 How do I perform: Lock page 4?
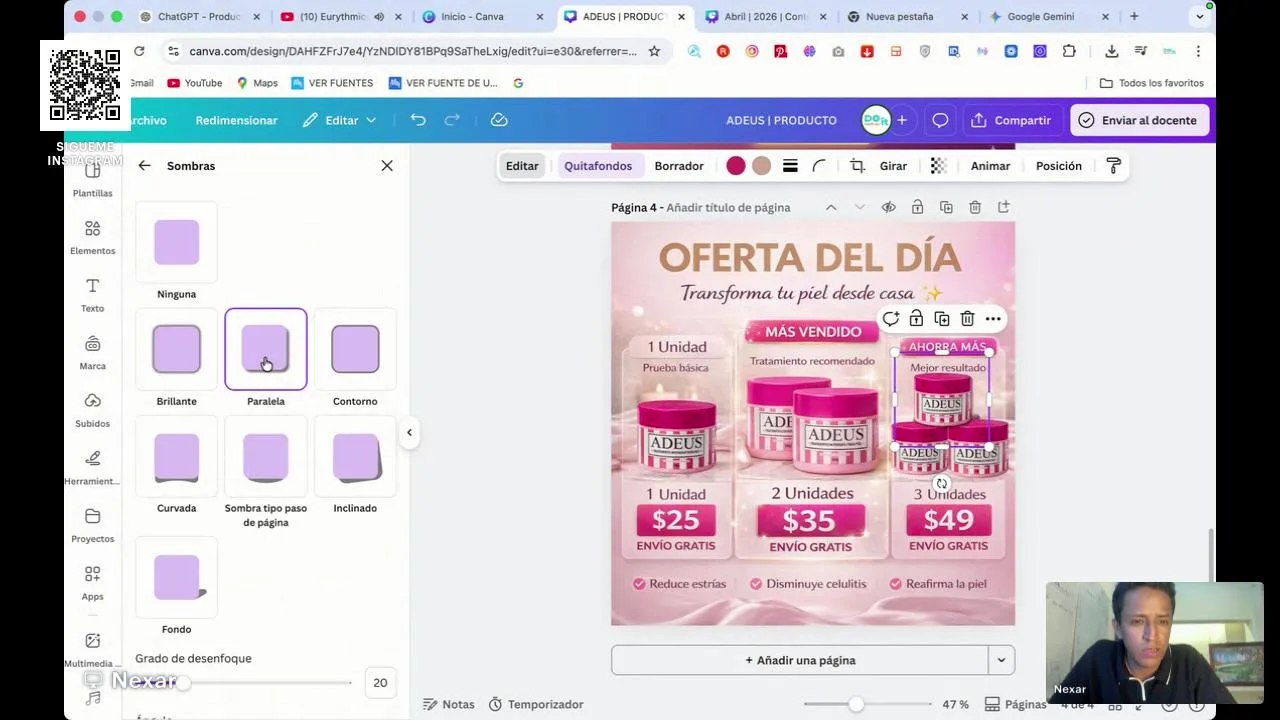pos(917,207)
